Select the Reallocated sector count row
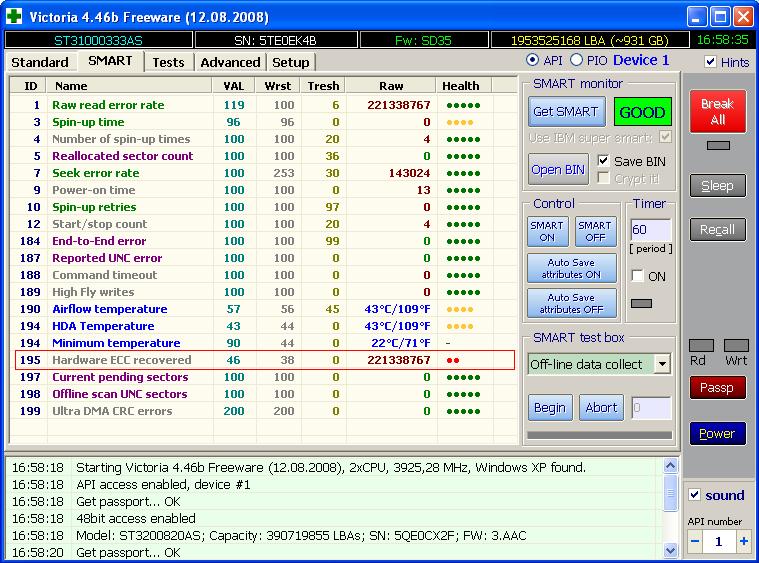The height and width of the screenshot is (563, 759). (x=263, y=156)
